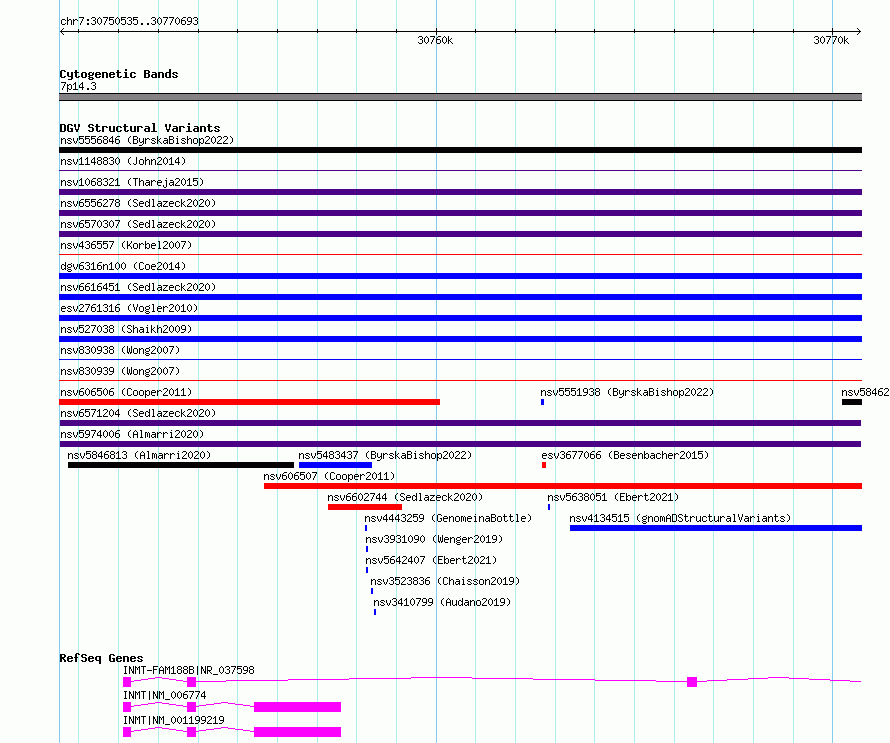Click the nsv5551938 (ByrskaBishop2022) label

627,392
